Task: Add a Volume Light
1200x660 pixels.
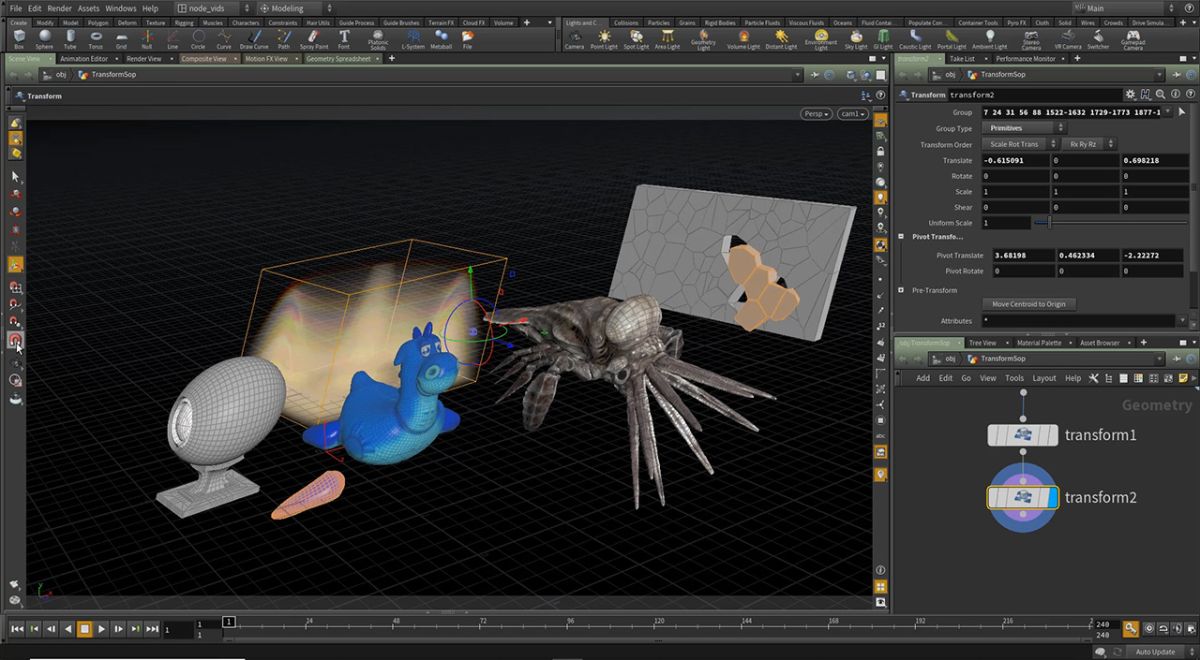Action: [743, 40]
